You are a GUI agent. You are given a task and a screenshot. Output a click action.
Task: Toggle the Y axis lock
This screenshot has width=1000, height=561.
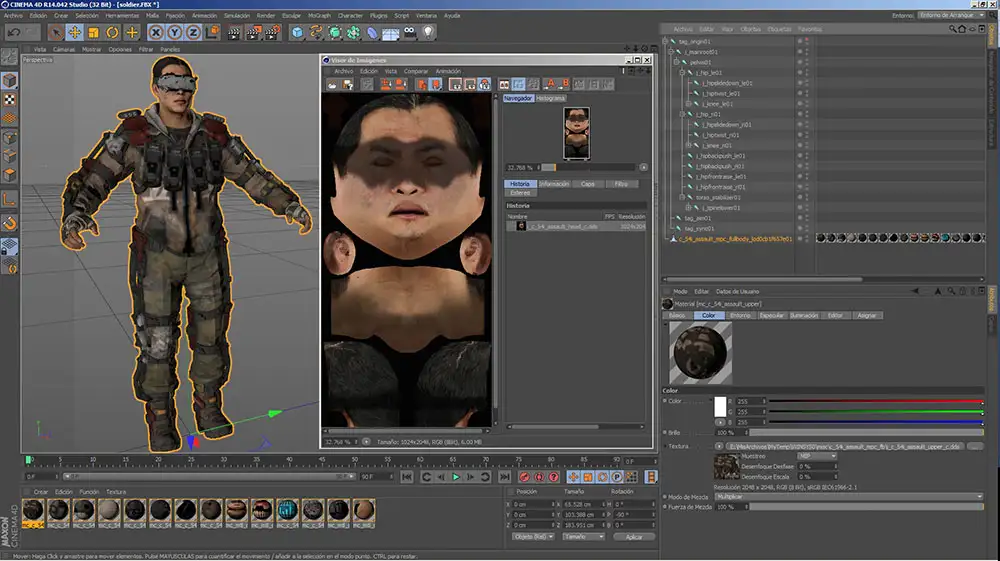pos(174,32)
